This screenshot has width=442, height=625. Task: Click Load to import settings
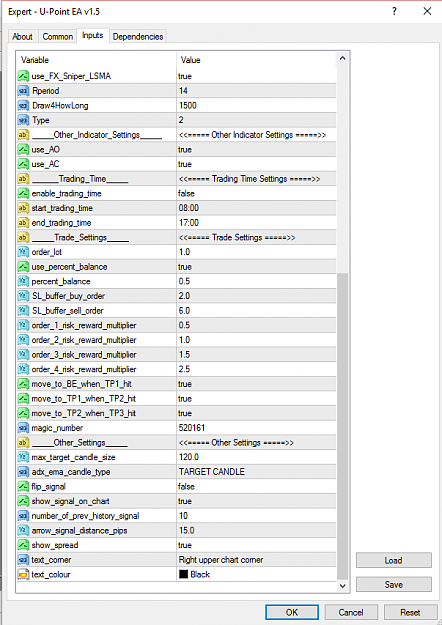pos(393,560)
